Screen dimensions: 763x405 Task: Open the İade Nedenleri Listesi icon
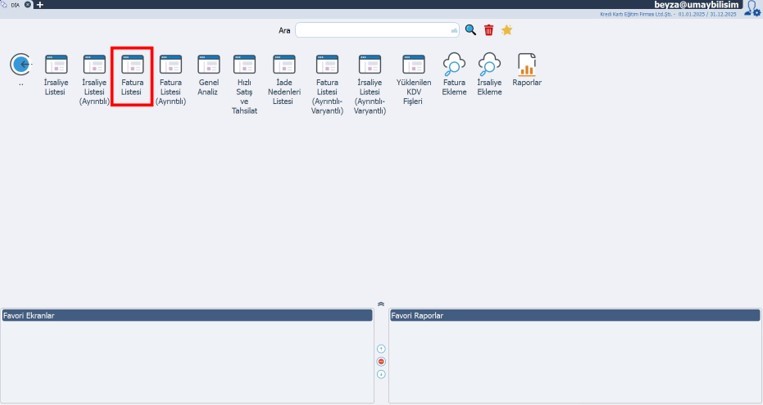pyautogui.click(x=283, y=65)
